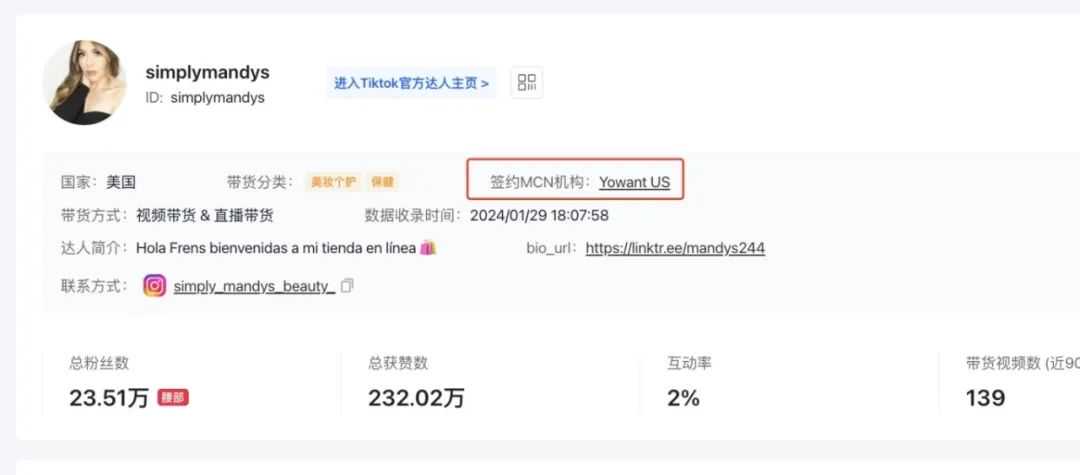Open the linktr.ee/mandys244 bio link
The image size is (1080, 475).
point(675,248)
